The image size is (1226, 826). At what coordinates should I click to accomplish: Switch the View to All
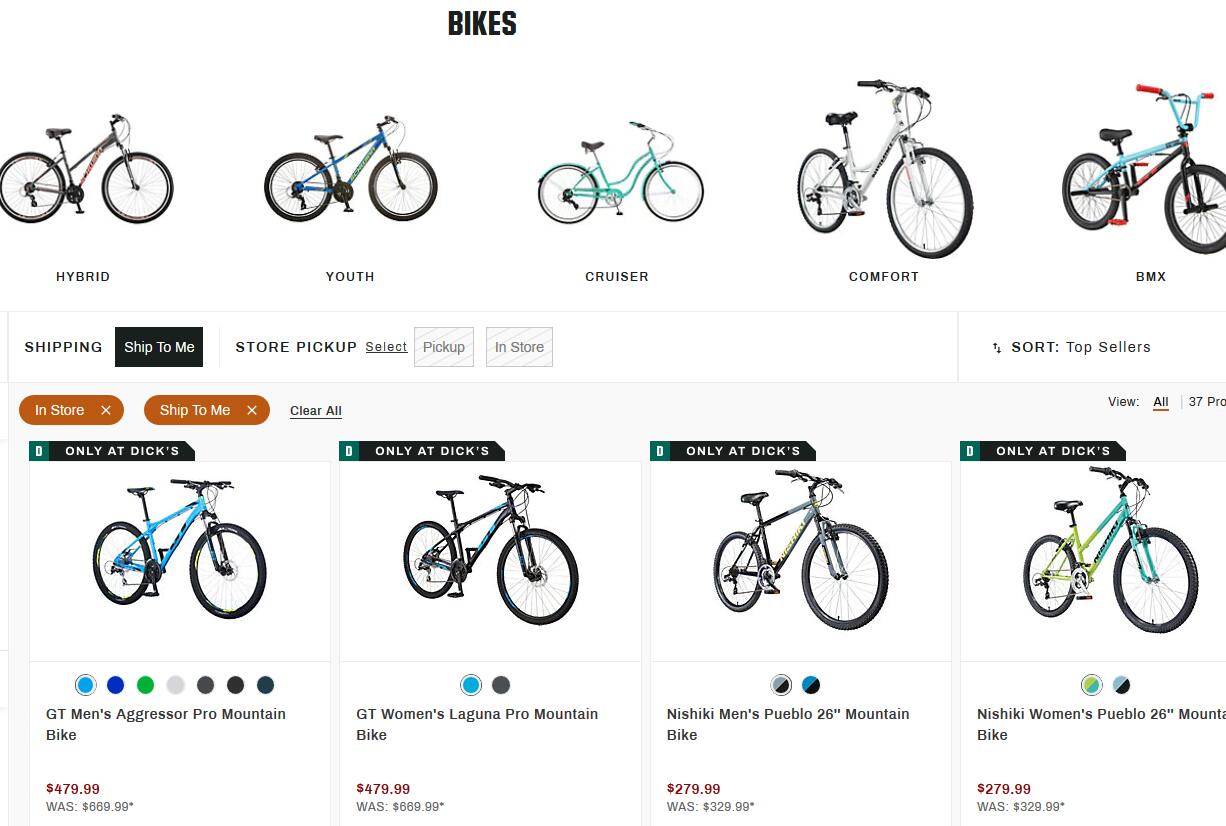[1161, 402]
